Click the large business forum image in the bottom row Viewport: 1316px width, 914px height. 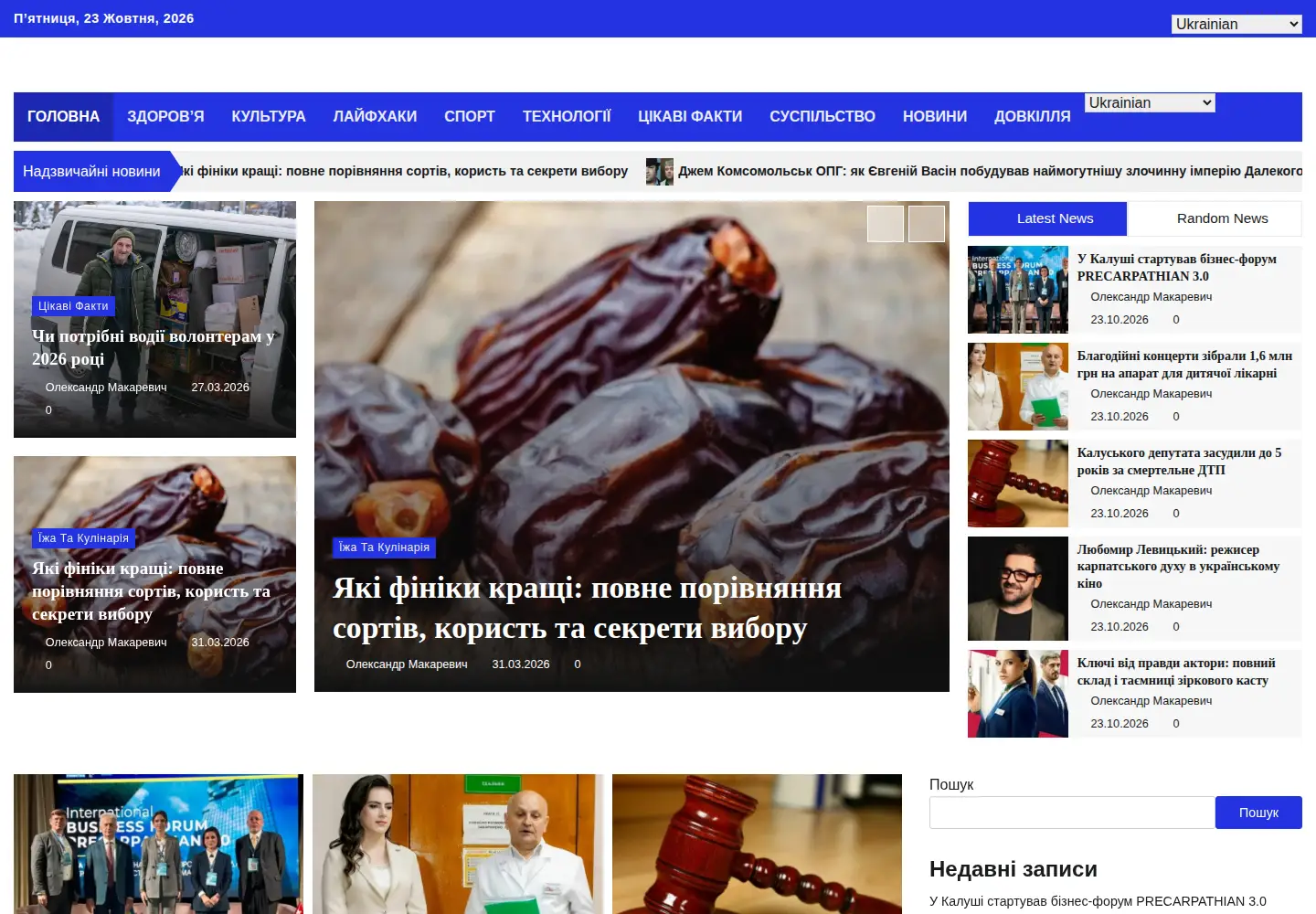158,844
